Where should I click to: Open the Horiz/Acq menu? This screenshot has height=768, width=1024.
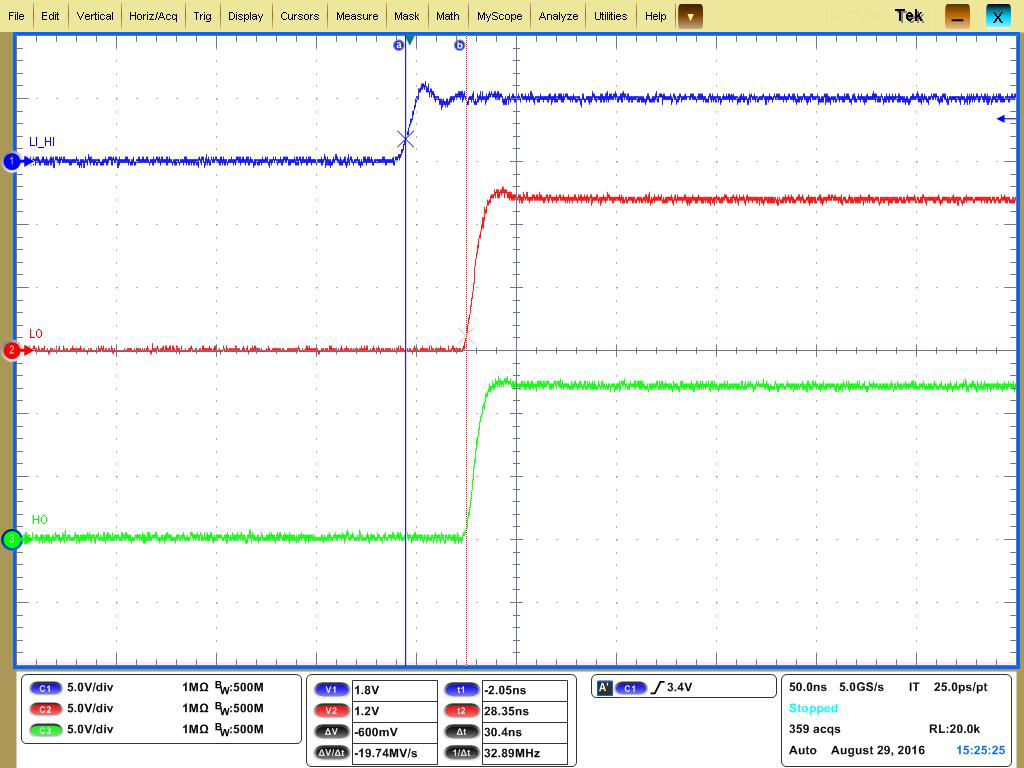152,16
